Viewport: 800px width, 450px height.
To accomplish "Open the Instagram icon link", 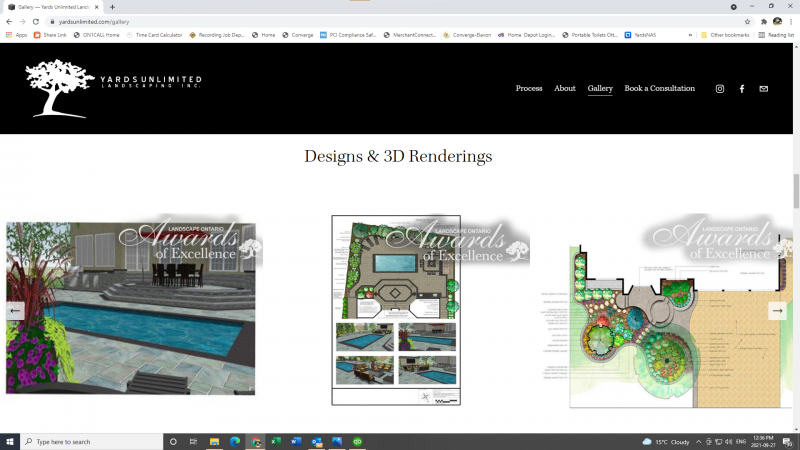I will [x=719, y=89].
